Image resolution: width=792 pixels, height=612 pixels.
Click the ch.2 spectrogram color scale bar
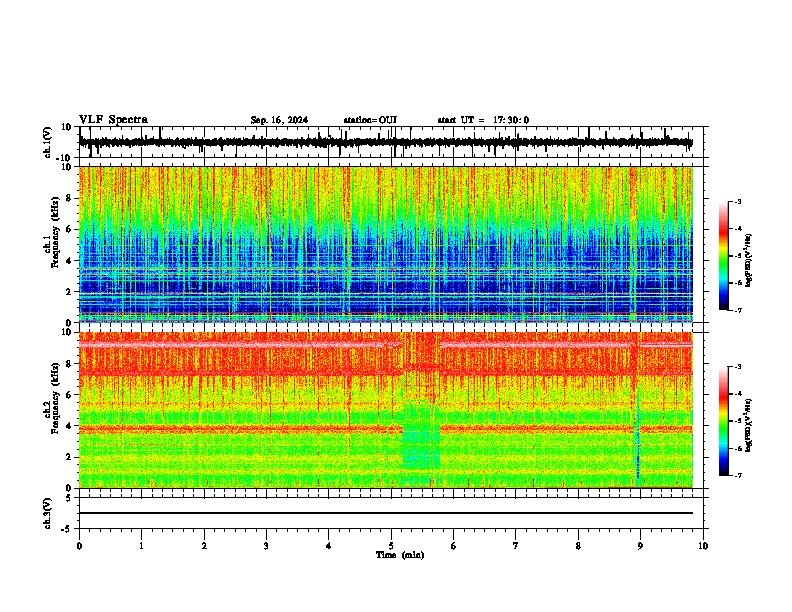(x=724, y=421)
